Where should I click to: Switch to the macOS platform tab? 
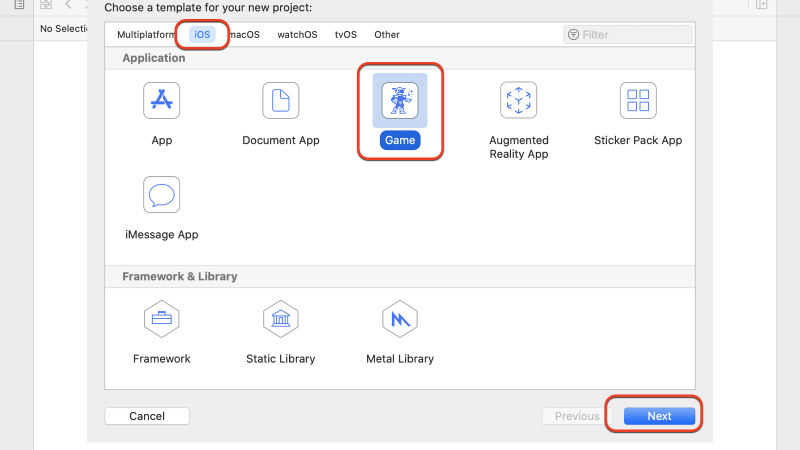(x=244, y=35)
